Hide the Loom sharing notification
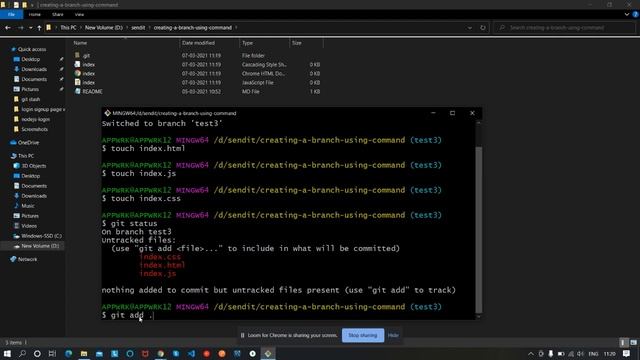 [x=393, y=335]
